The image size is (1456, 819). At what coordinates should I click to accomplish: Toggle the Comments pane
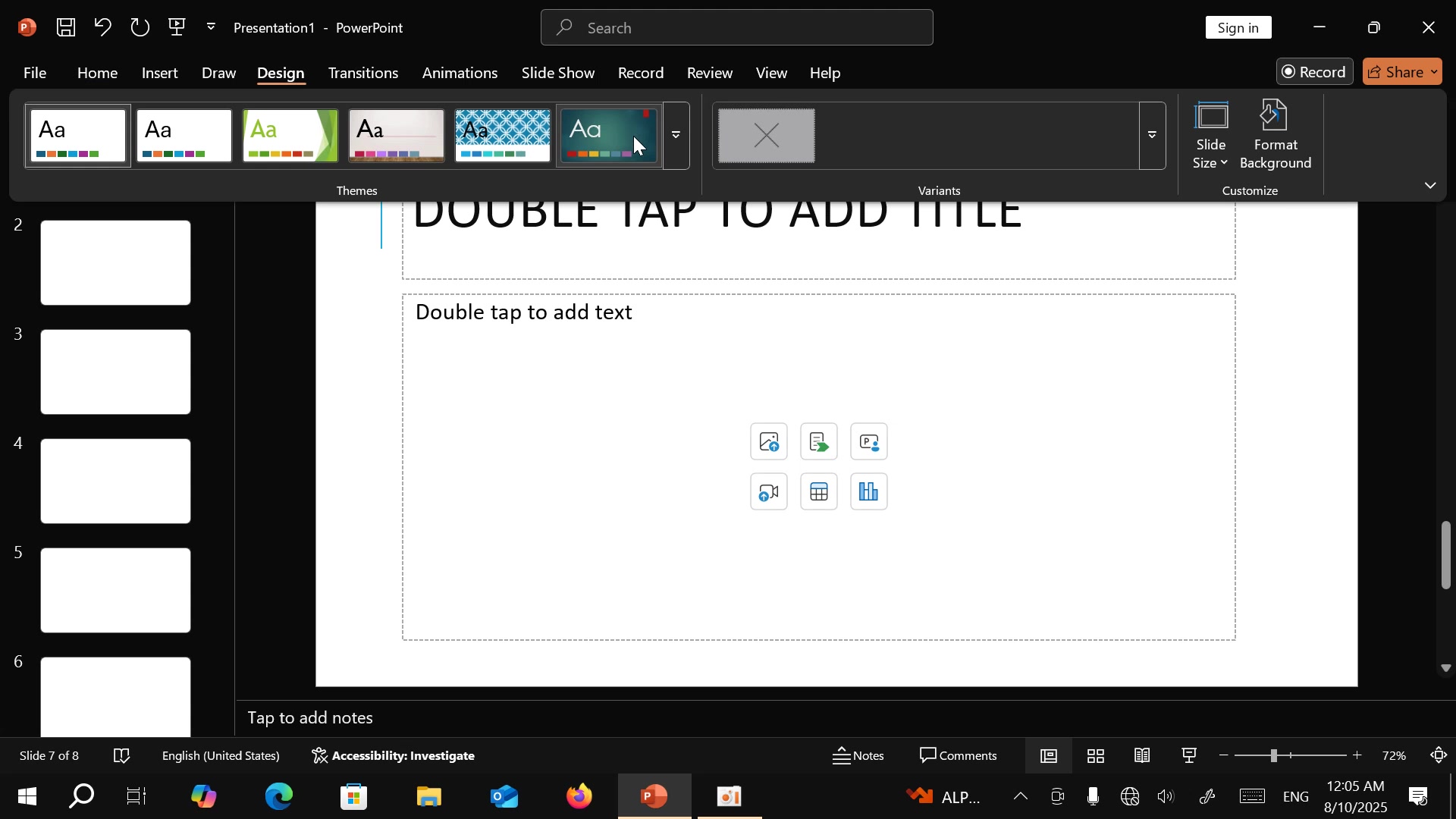coord(959,756)
